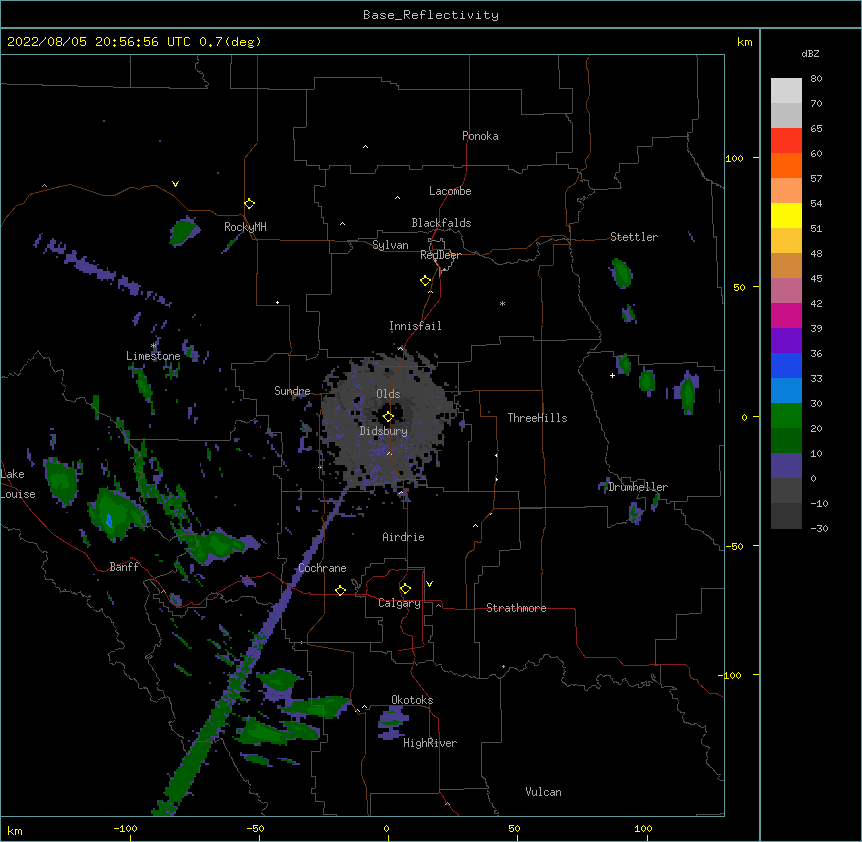The width and height of the screenshot is (862, 842).
Task: Click the -100 tick on the horizontal axis
Action: [x=125, y=829]
